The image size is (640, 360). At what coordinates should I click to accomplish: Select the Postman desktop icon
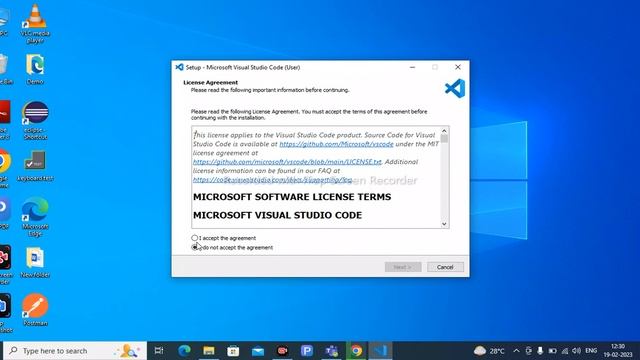click(x=35, y=310)
